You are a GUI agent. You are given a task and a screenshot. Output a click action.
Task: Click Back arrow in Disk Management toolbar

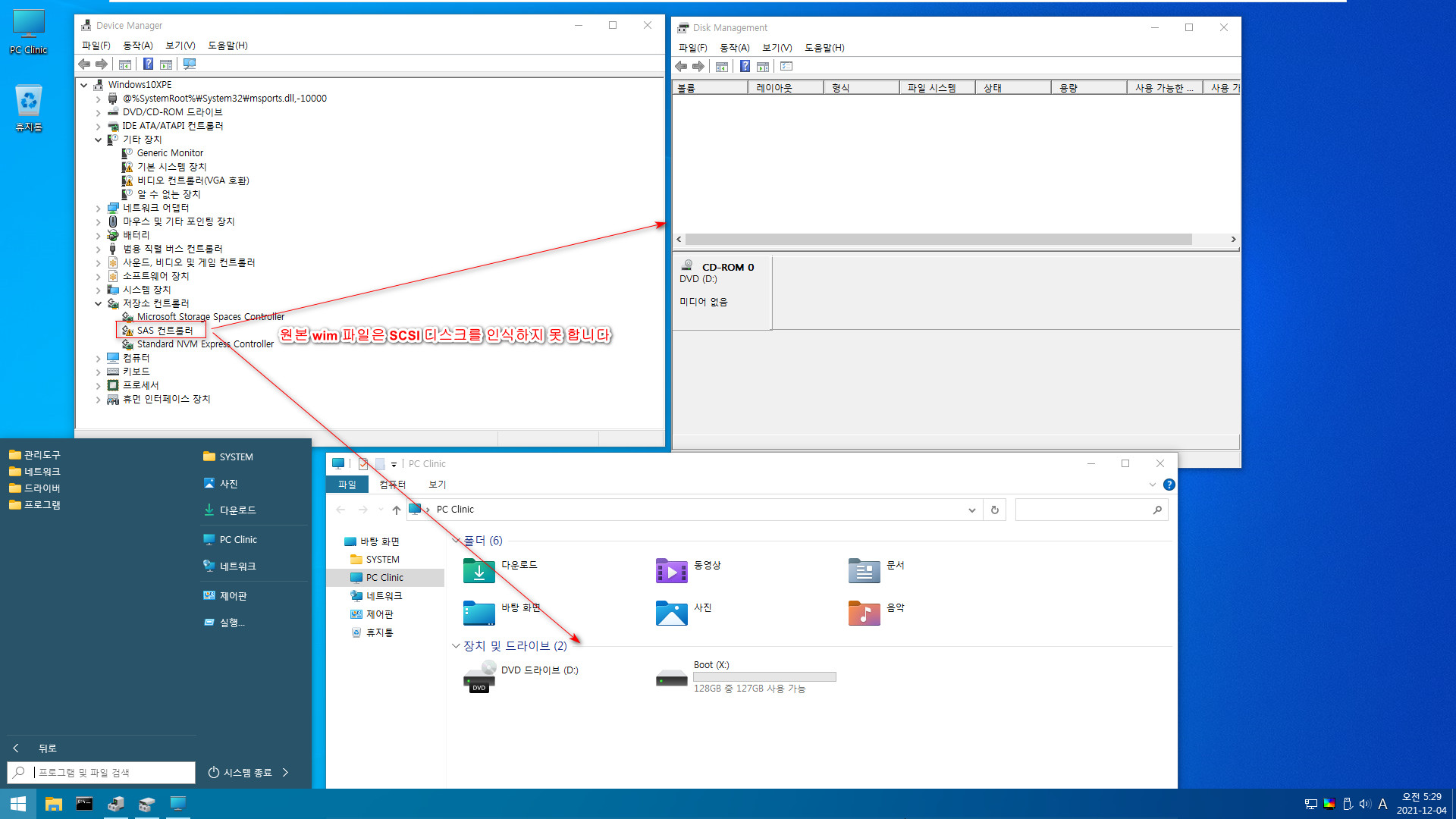coord(681,67)
